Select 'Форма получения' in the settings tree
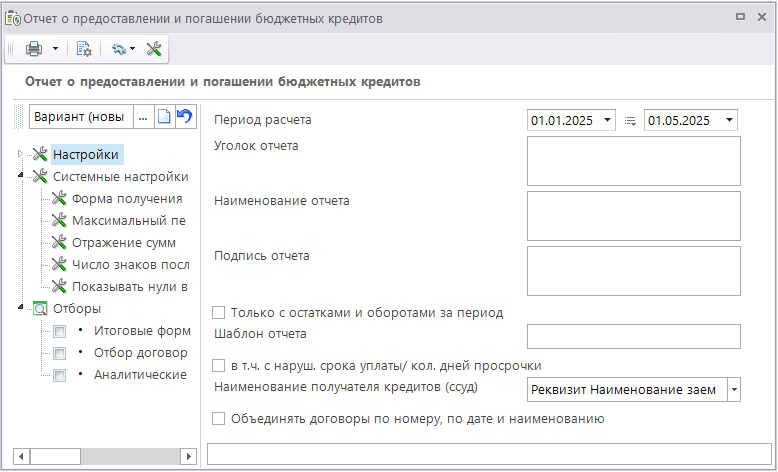Screen dimensions: 778x472 pyautogui.click(x=127, y=198)
